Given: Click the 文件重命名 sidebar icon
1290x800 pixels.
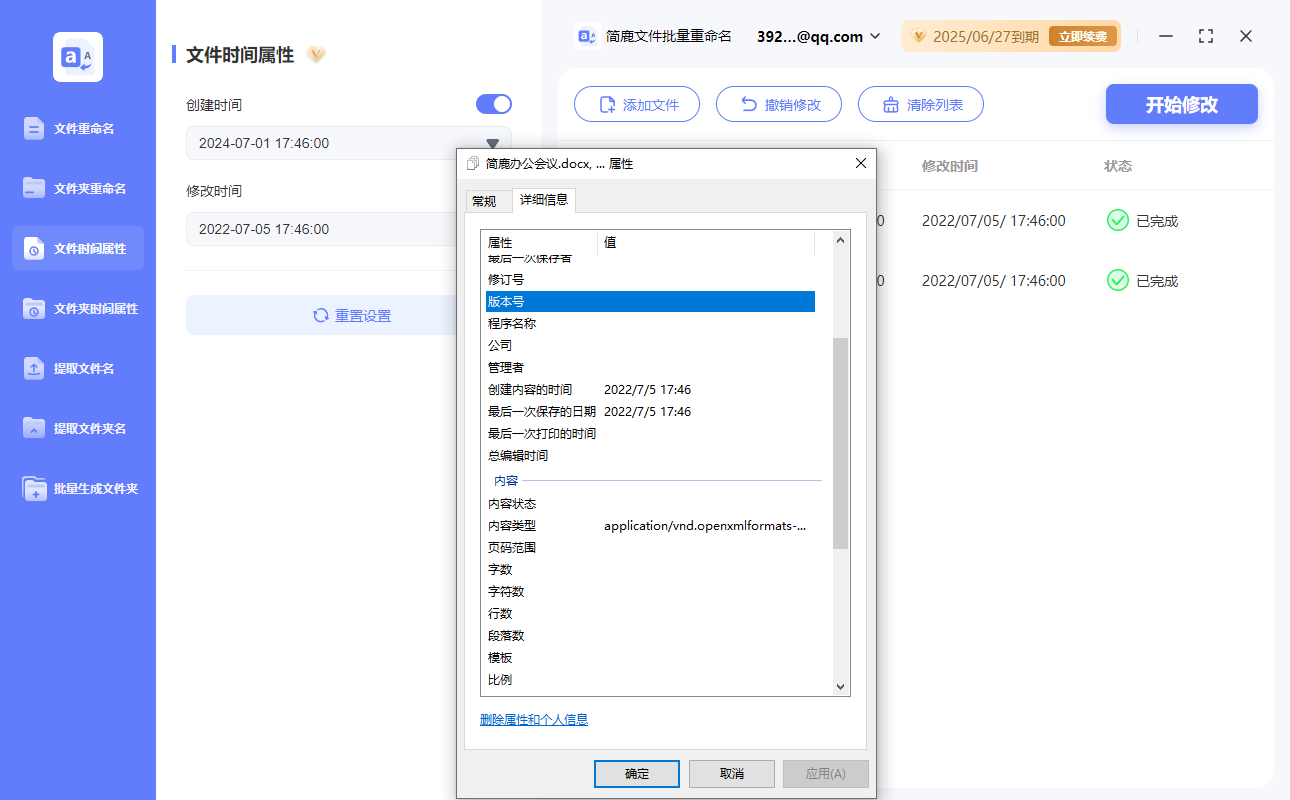Looking at the screenshot, I should 34,128.
